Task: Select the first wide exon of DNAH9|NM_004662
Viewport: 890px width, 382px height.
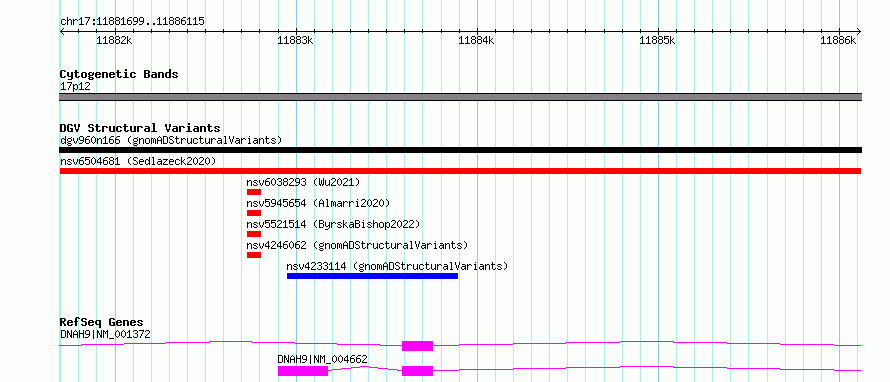Action: pos(303,371)
